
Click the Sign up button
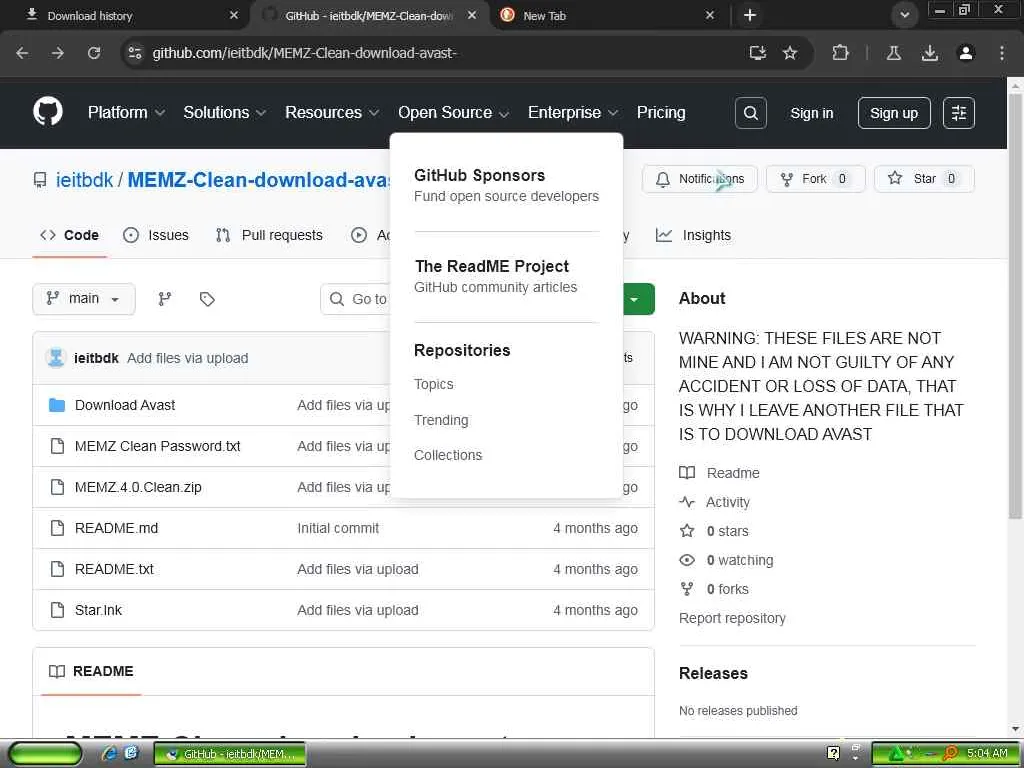(894, 113)
